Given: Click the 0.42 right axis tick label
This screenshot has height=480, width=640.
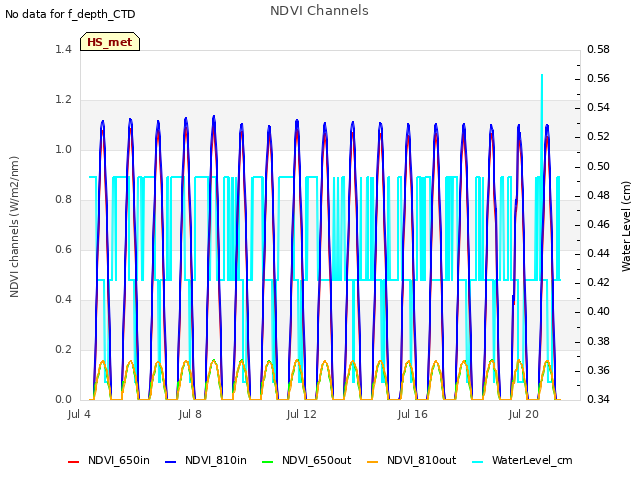Looking at the screenshot, I should [x=598, y=282].
